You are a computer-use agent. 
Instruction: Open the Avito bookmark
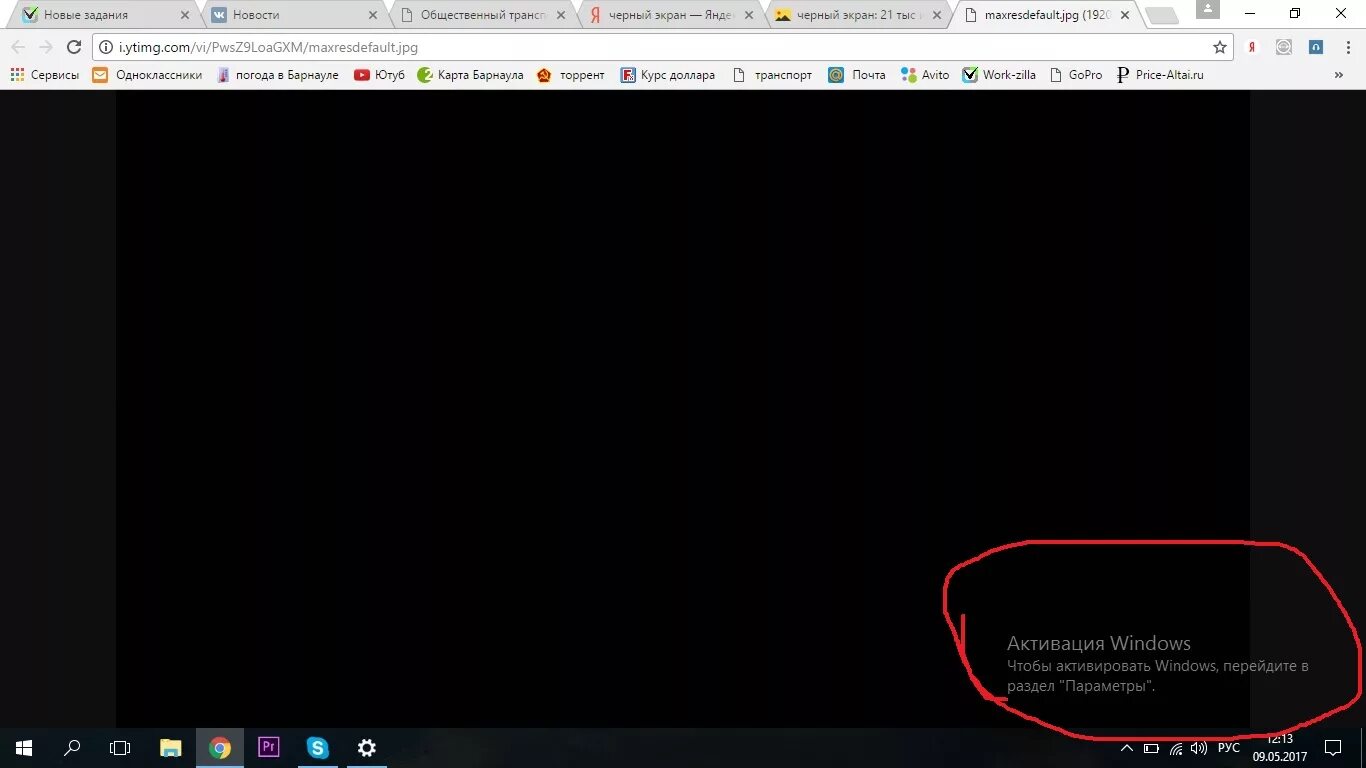925,75
